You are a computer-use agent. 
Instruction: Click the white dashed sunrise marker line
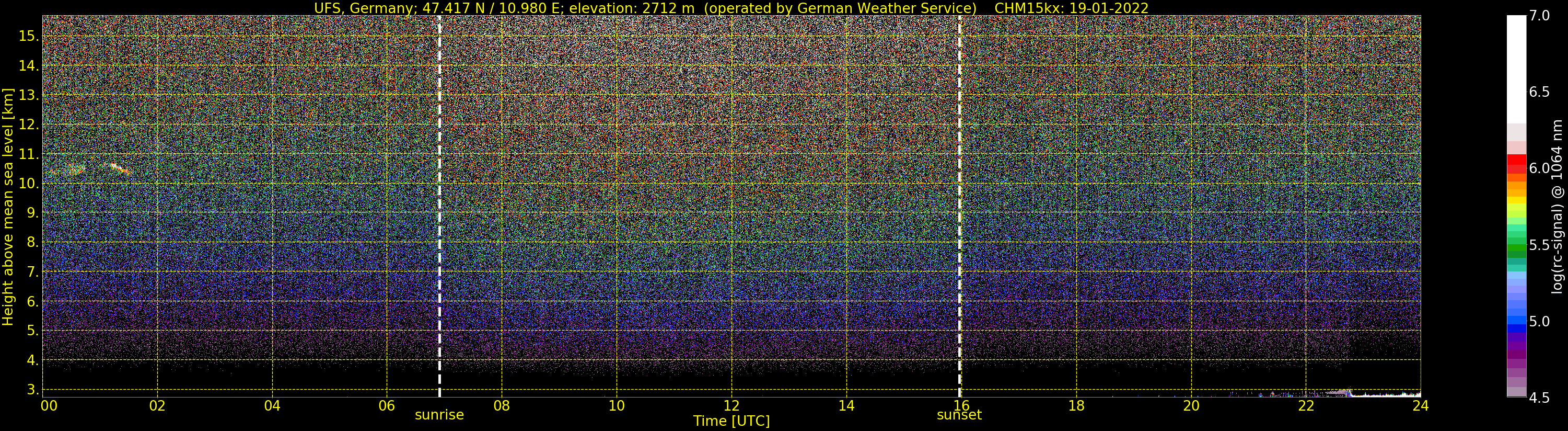[x=439, y=206]
